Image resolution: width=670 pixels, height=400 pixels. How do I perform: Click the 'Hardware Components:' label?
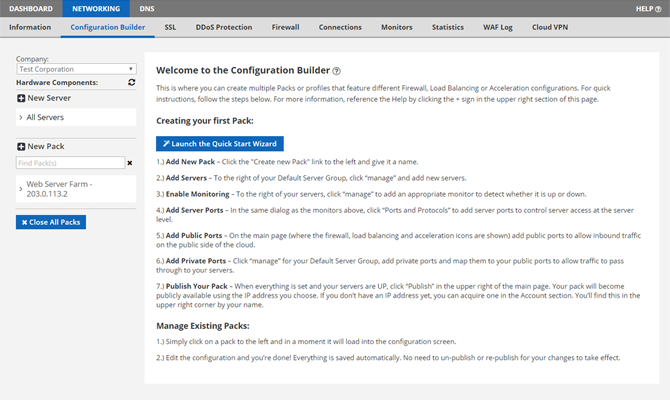point(57,82)
